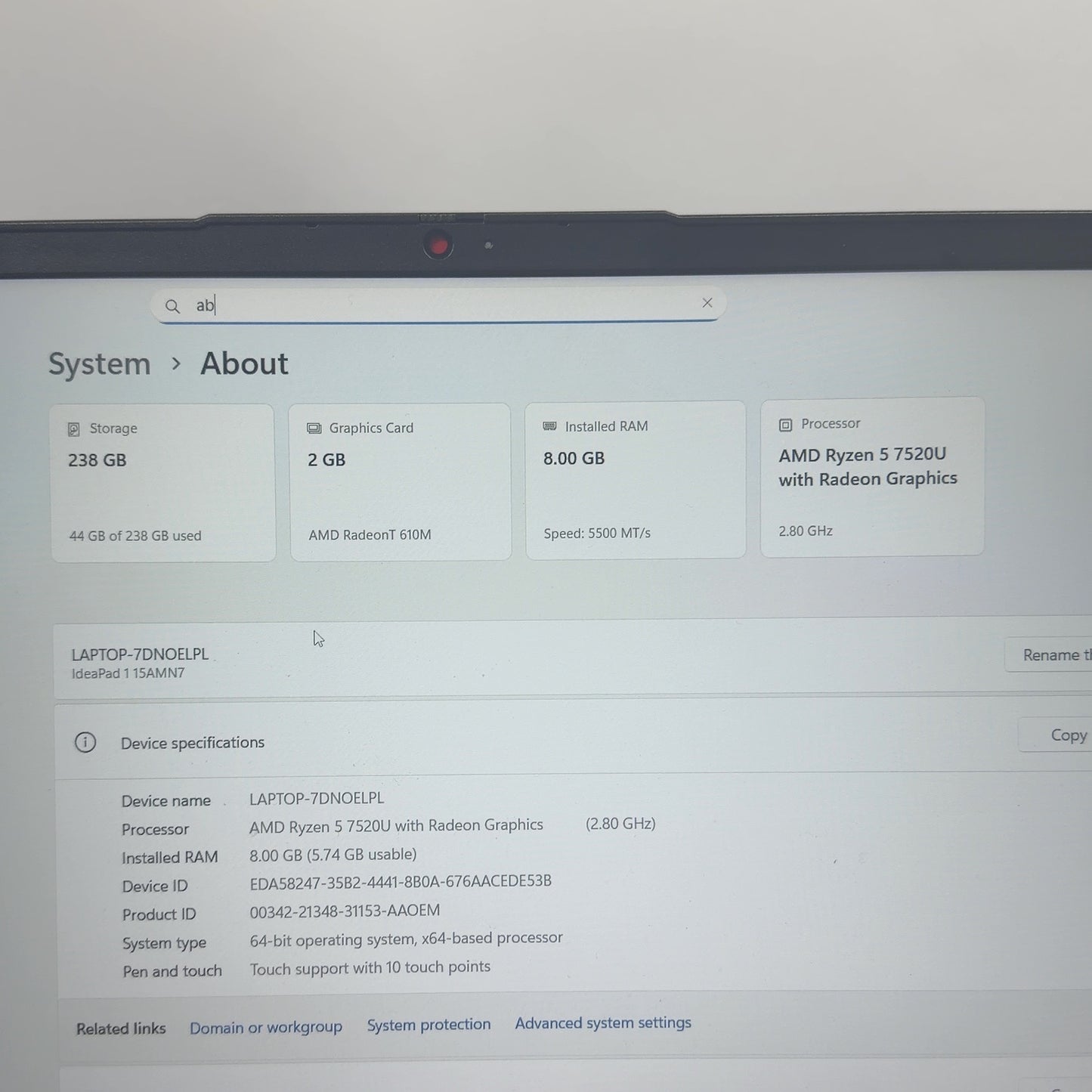
Task: Select 'Speed: 5500 MT/s' text
Action: 597,534
